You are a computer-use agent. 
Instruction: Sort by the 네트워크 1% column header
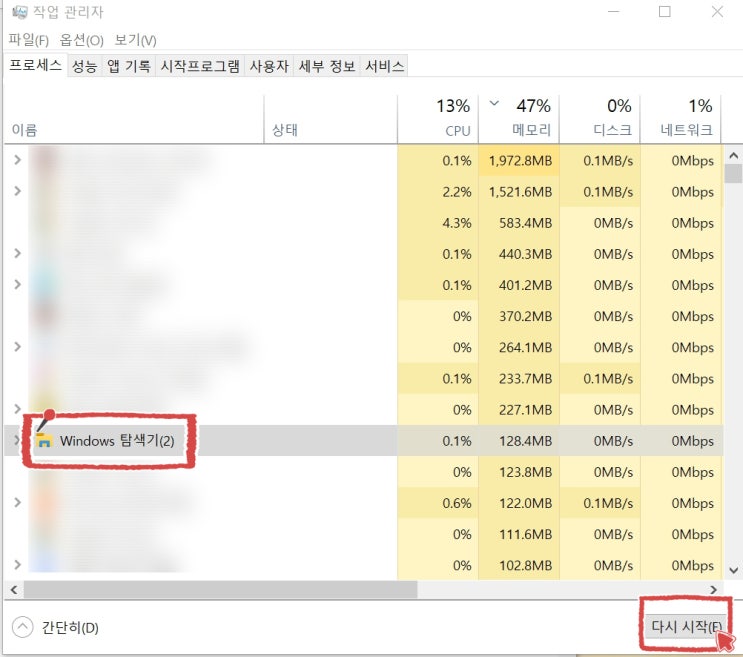click(x=680, y=119)
